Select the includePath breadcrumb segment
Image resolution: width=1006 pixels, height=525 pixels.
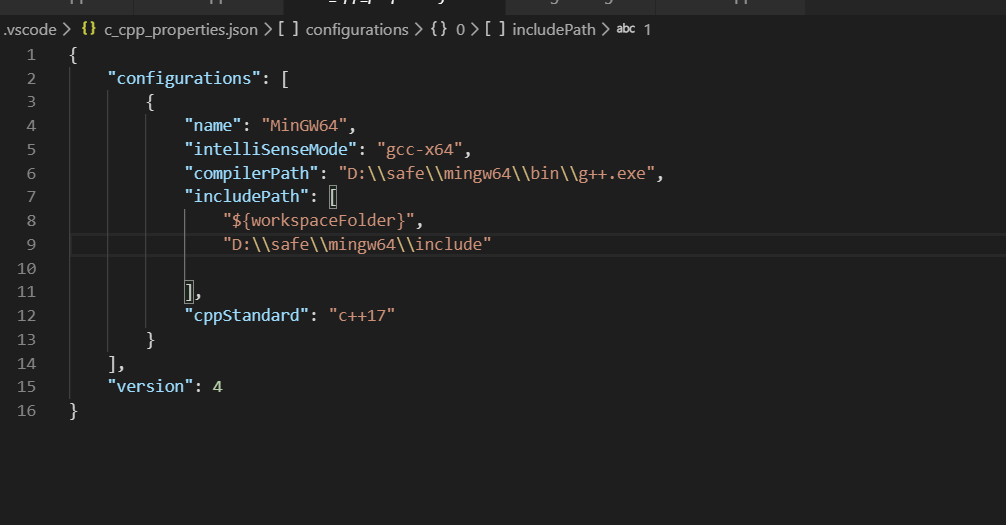coord(554,30)
